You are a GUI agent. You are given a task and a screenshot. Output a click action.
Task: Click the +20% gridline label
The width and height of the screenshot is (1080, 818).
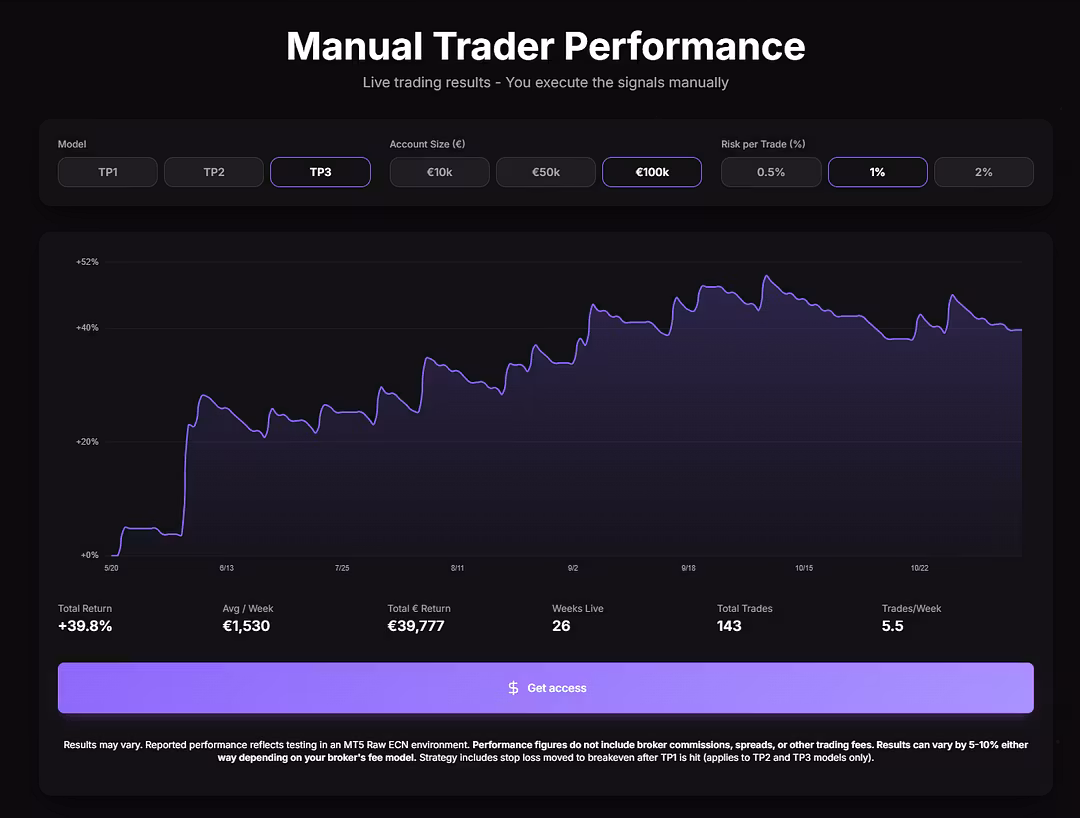coord(87,442)
